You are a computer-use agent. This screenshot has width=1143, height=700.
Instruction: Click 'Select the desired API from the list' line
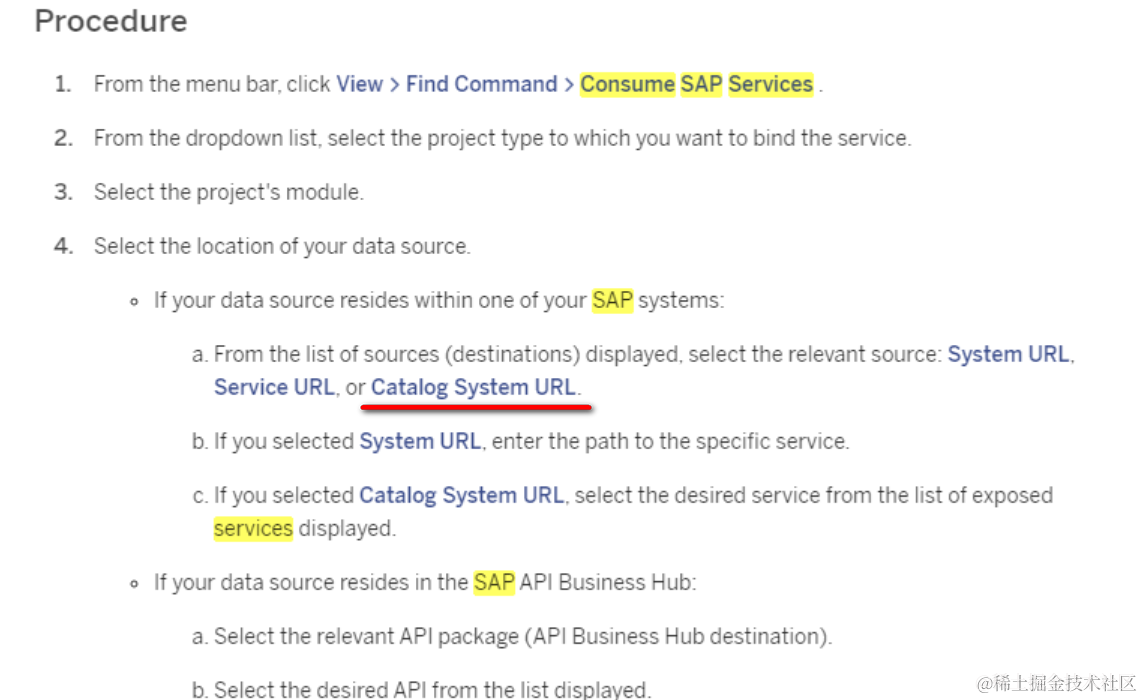click(432, 689)
